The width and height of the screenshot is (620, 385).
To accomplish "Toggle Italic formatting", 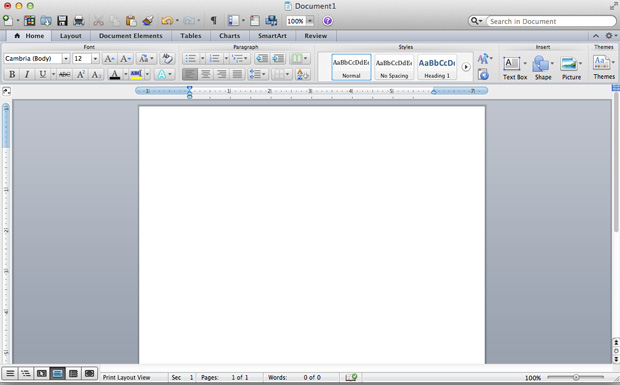I will [x=27, y=74].
